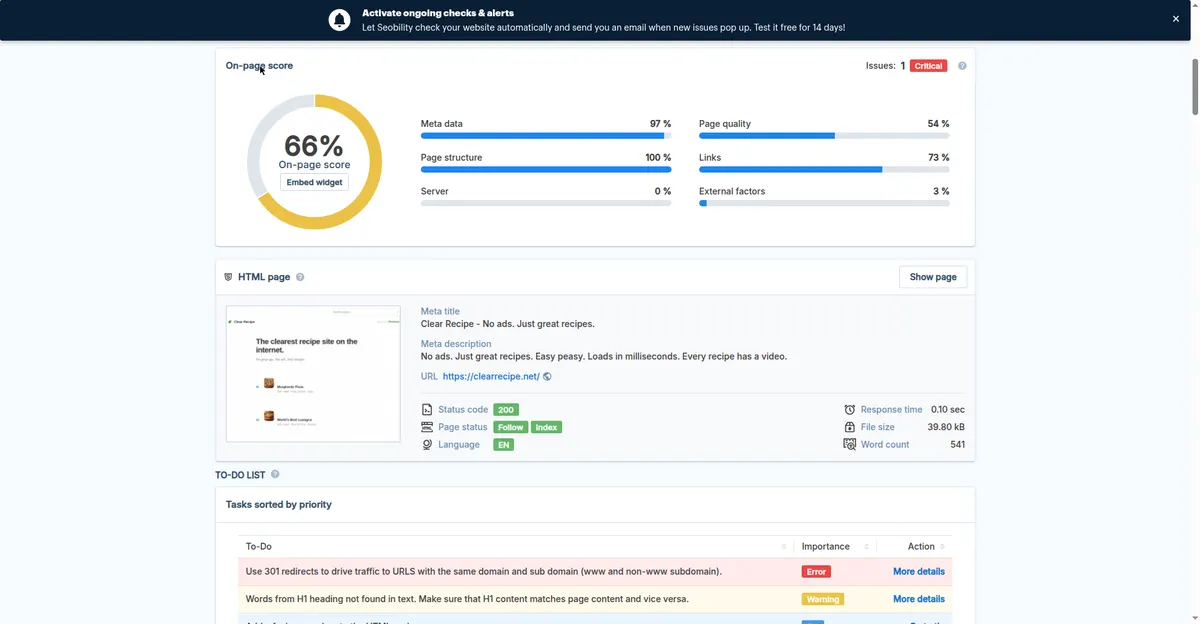Click the EN language badge
This screenshot has width=1200, height=624.
[x=504, y=445]
